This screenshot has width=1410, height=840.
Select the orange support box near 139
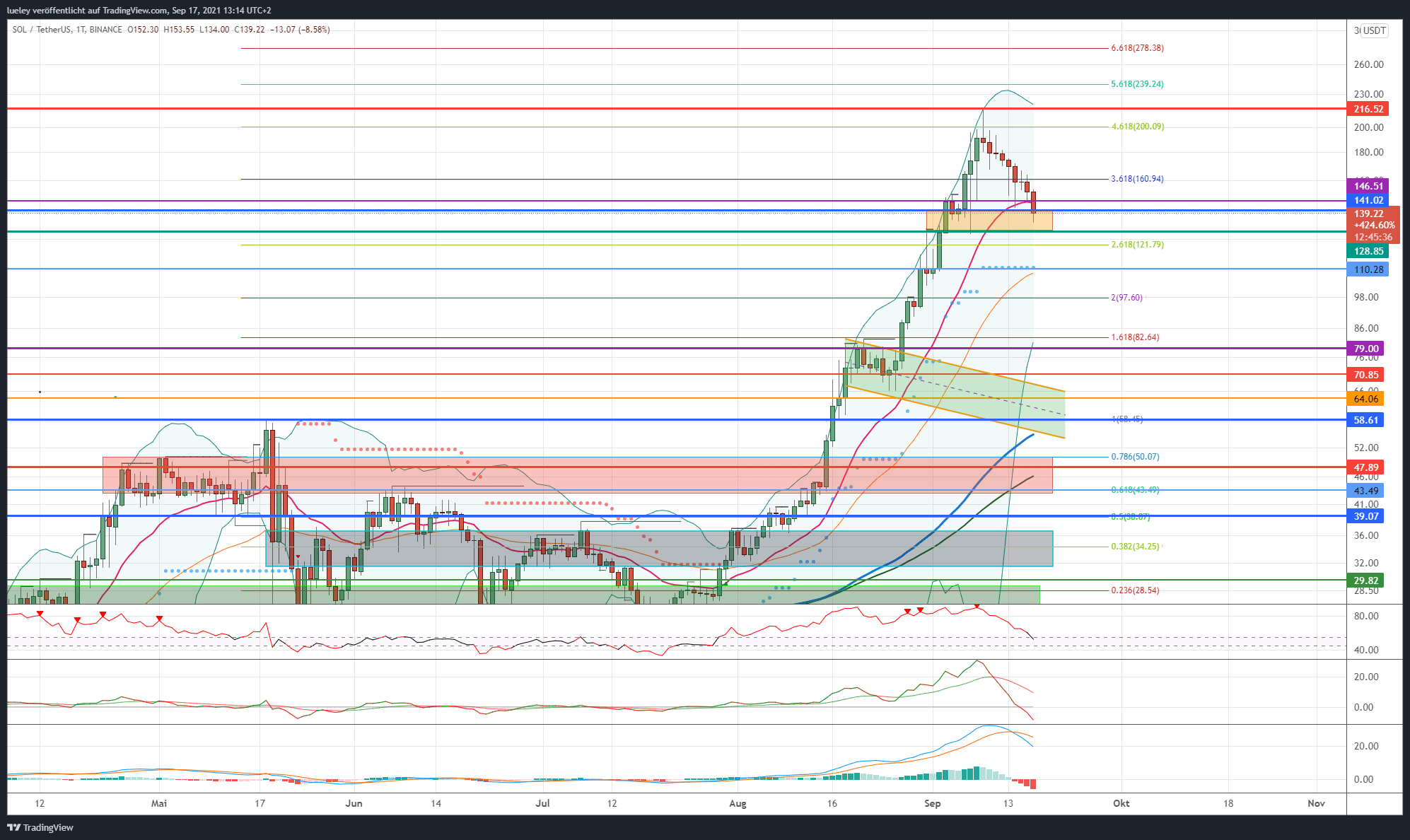click(989, 220)
